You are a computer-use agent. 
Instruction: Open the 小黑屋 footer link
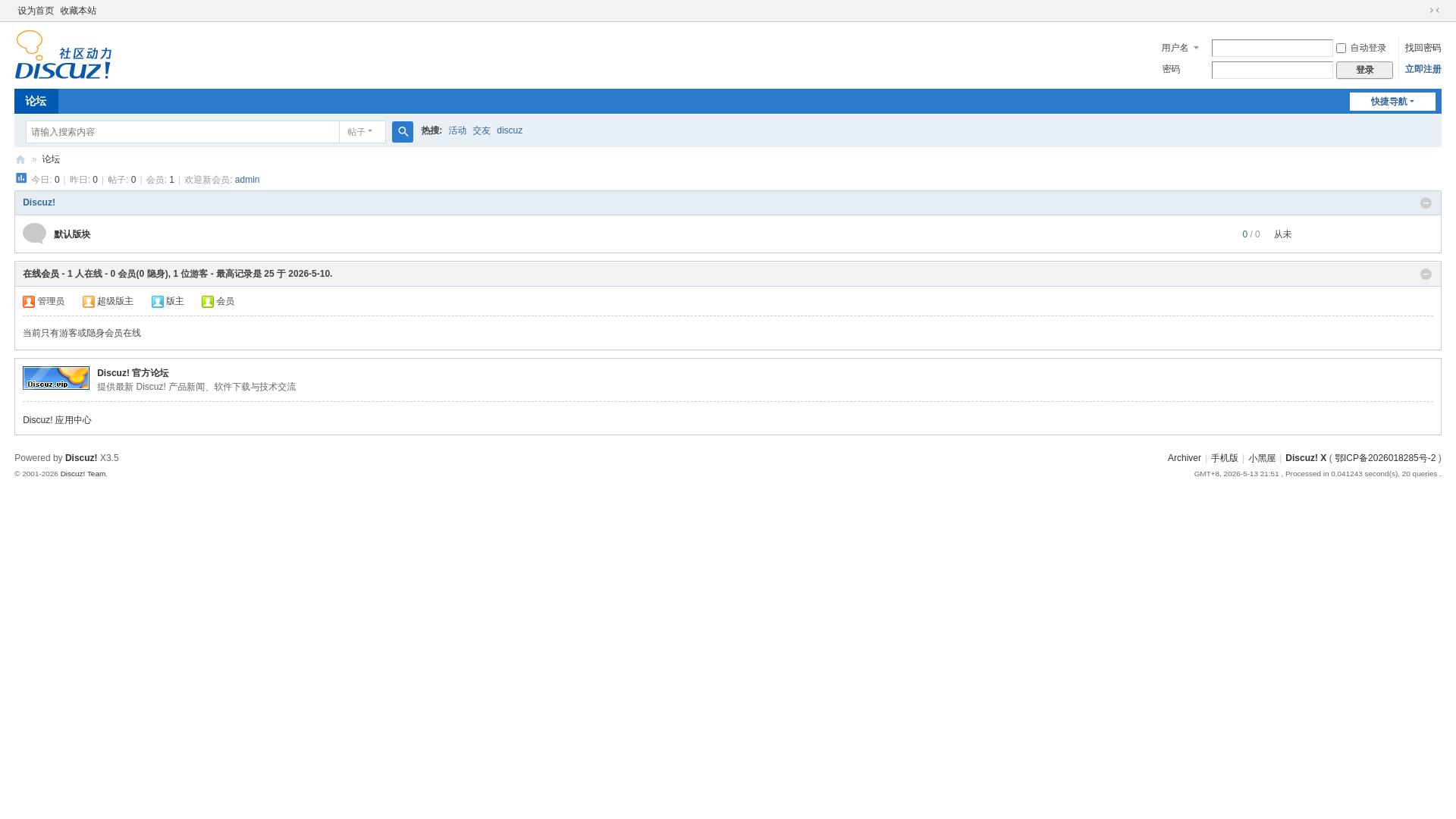pos(1262,458)
